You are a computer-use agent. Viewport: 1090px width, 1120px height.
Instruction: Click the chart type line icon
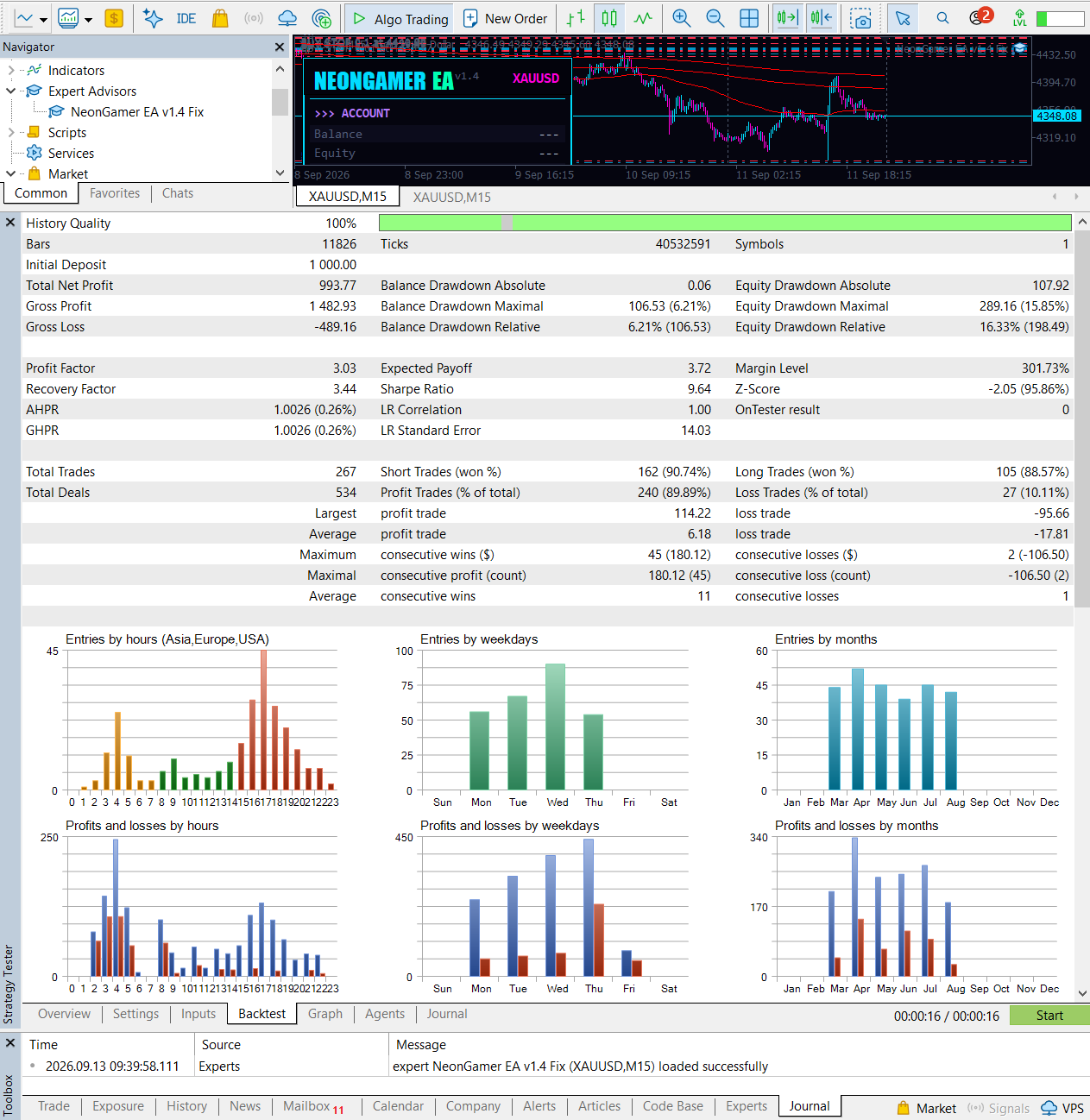24,18
